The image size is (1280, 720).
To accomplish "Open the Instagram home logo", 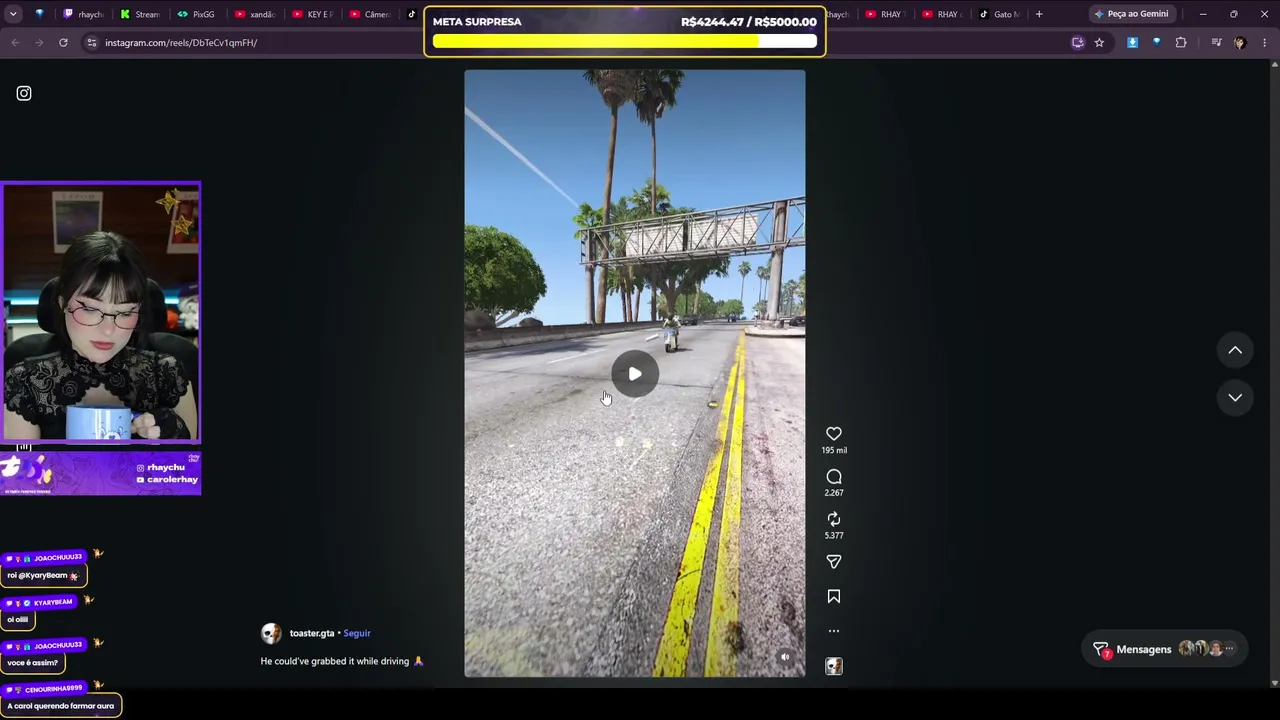I will coord(24,93).
